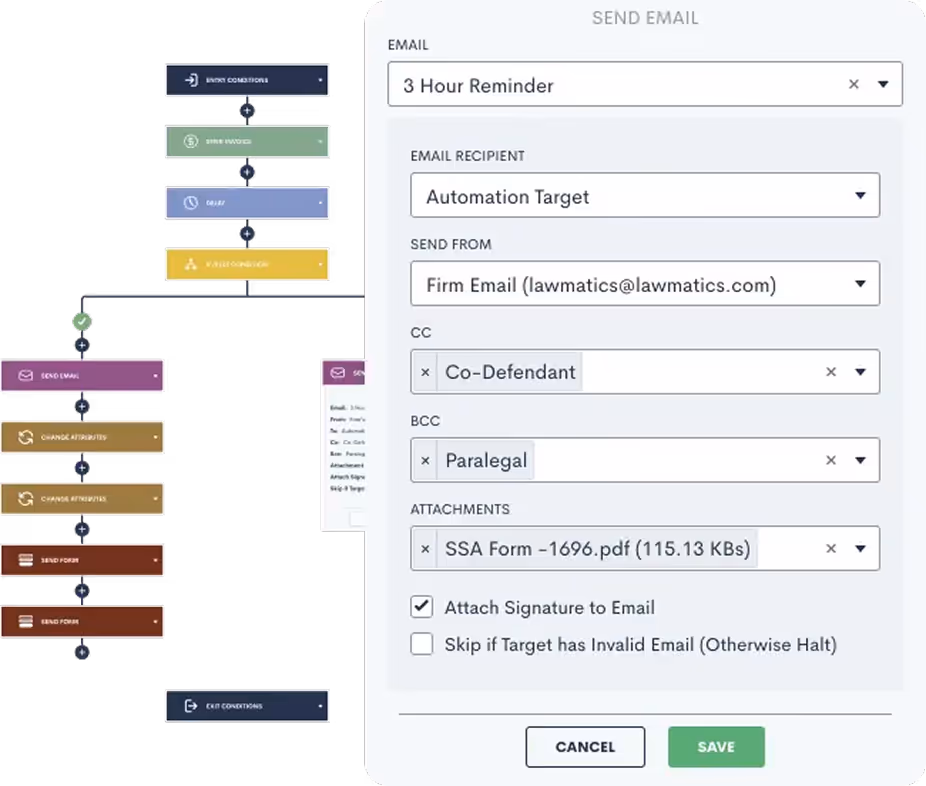Clear the 3 Hour Reminder email selection

pos(853,84)
